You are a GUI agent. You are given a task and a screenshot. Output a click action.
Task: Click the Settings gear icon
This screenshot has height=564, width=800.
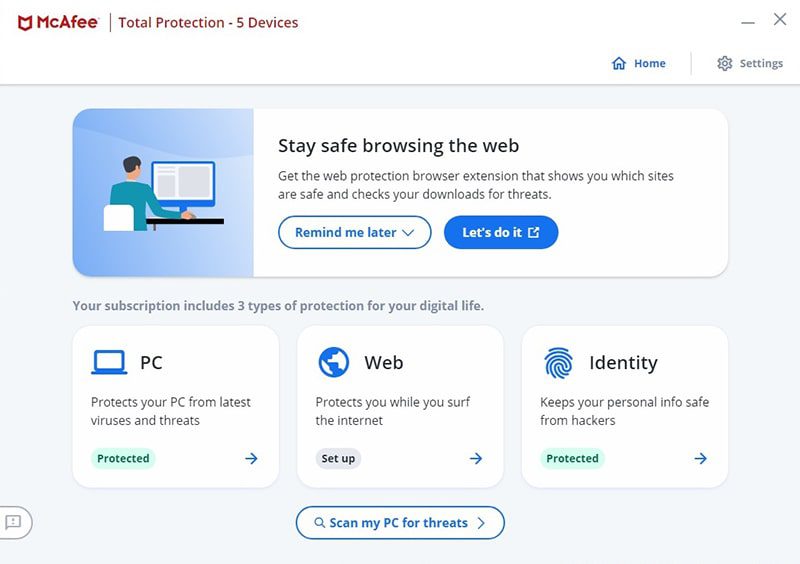coord(725,63)
